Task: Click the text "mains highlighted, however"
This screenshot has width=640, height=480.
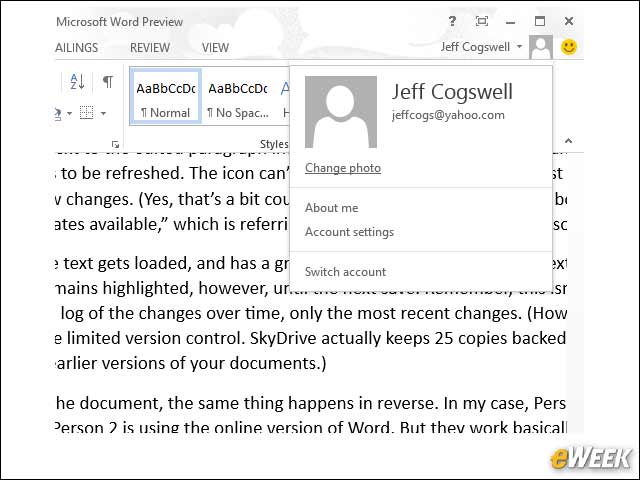Action: [x=162, y=288]
